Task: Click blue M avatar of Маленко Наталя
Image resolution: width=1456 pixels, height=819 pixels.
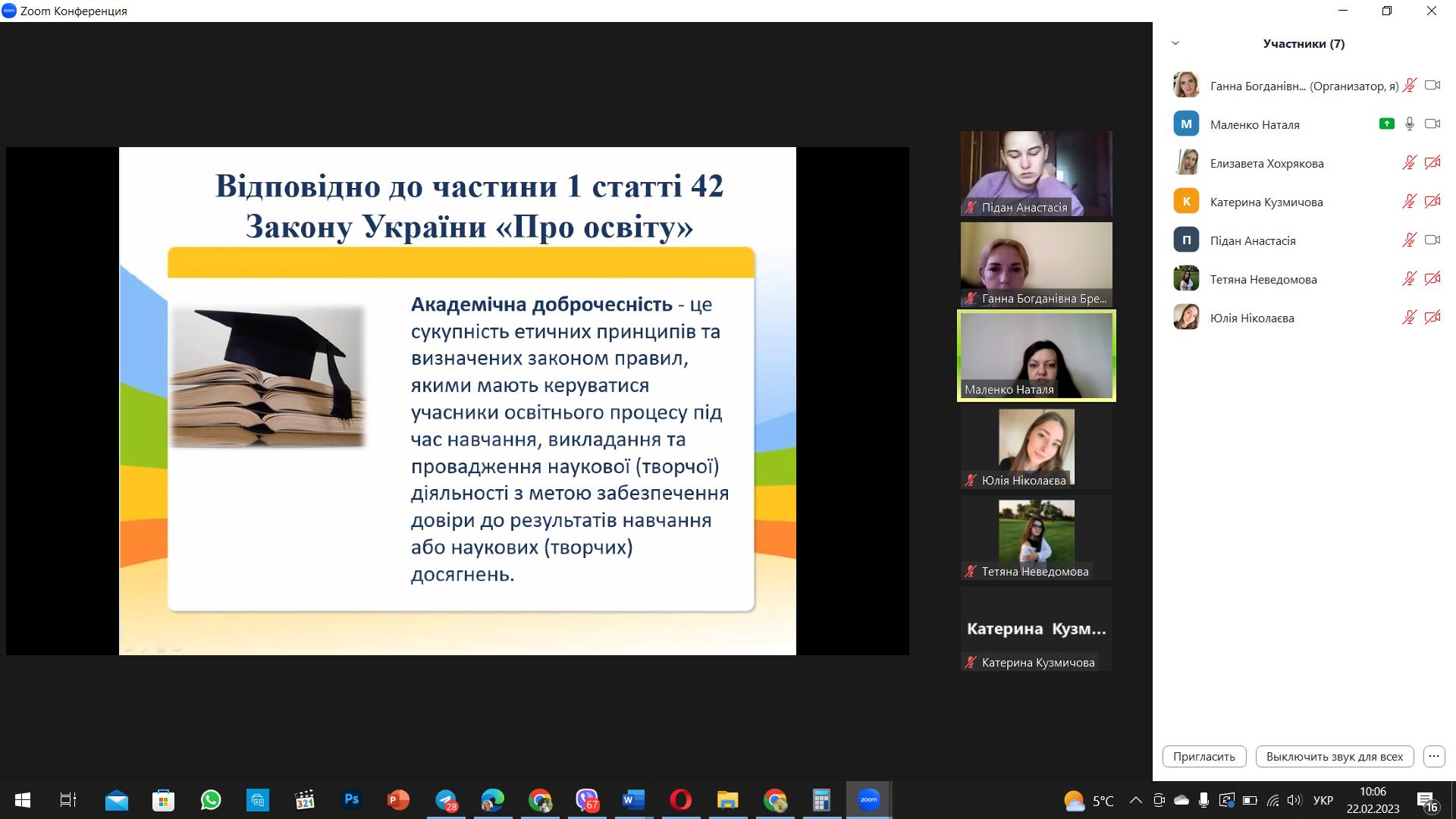Action: (x=1186, y=124)
